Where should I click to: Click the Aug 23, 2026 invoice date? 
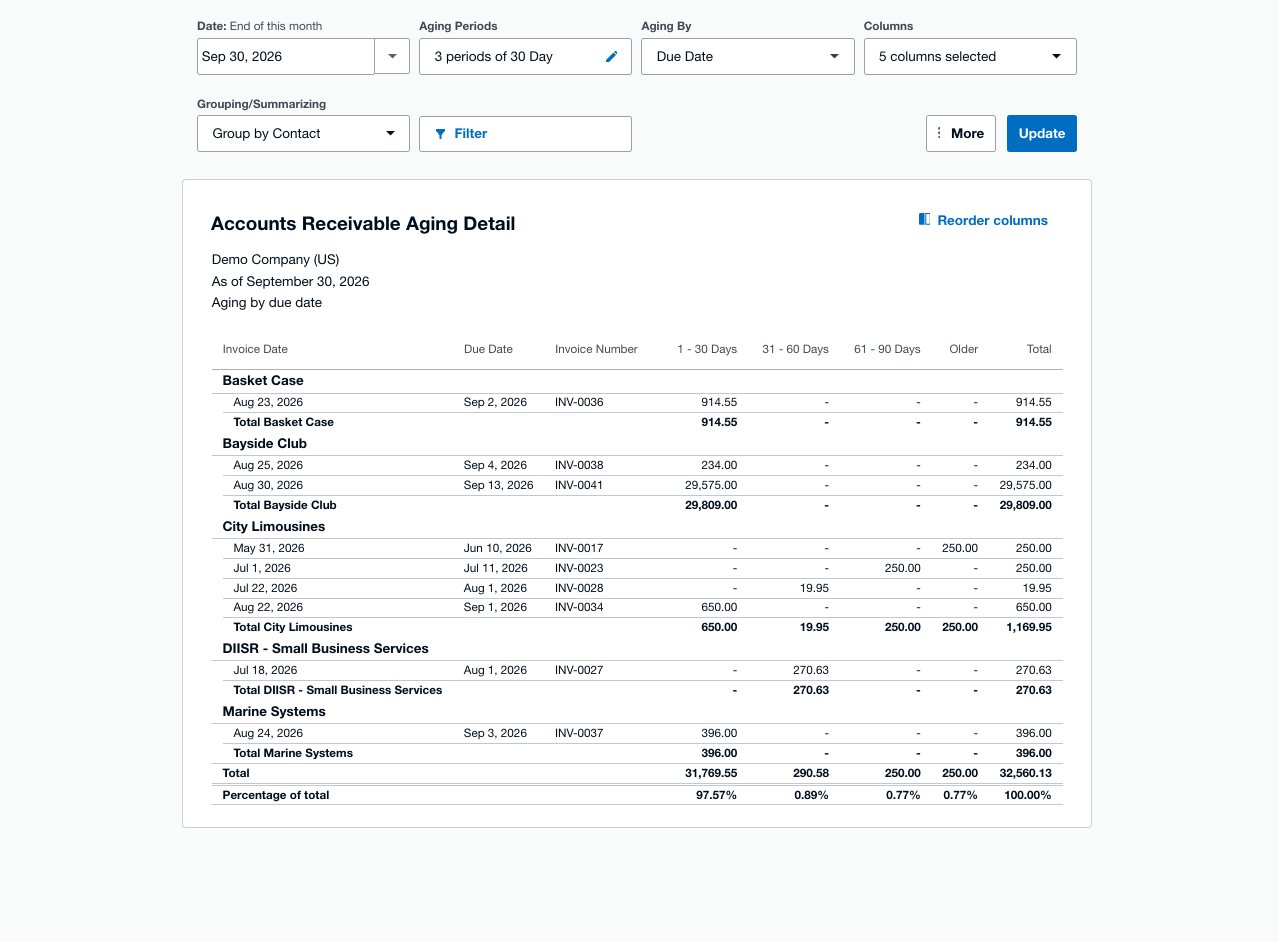268,402
